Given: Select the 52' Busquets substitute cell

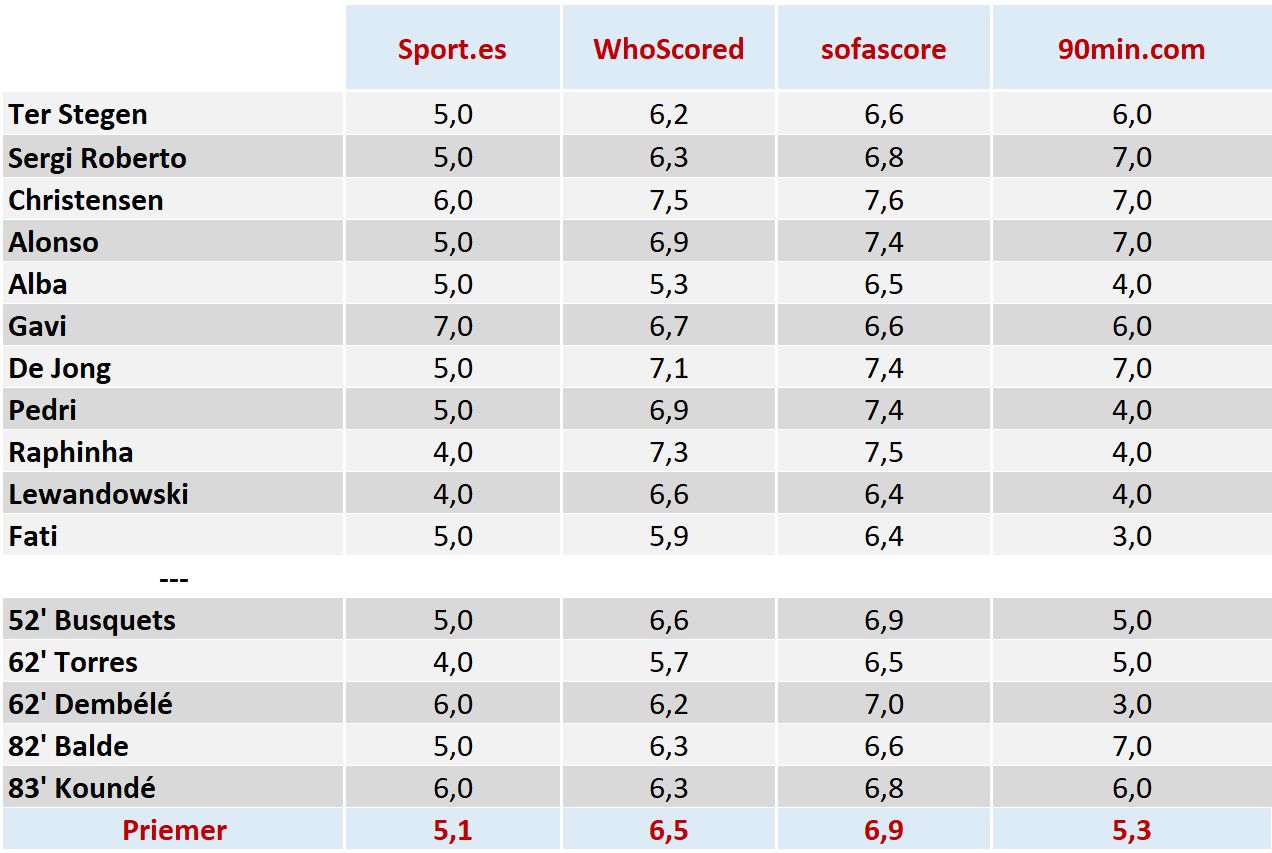Looking at the screenshot, I should click(x=92, y=620).
